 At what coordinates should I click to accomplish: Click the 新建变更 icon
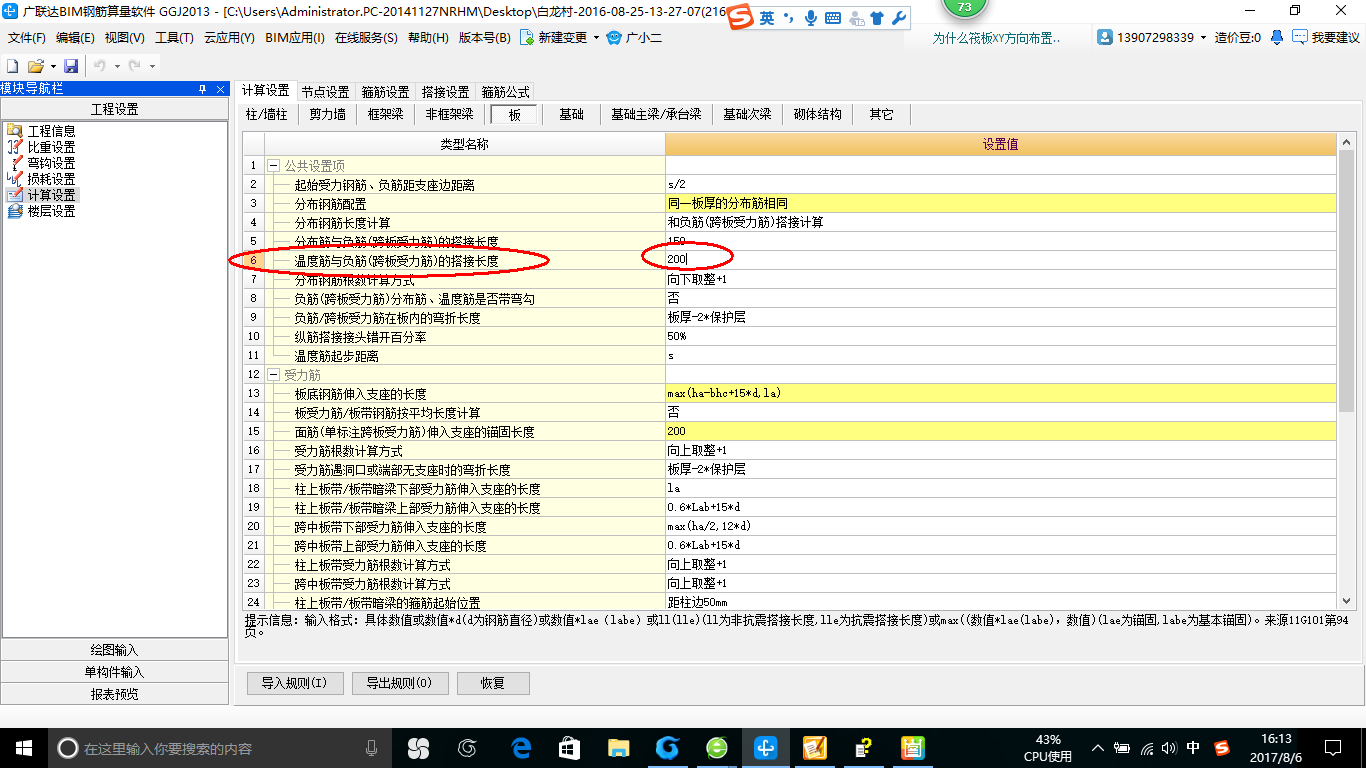[527, 38]
